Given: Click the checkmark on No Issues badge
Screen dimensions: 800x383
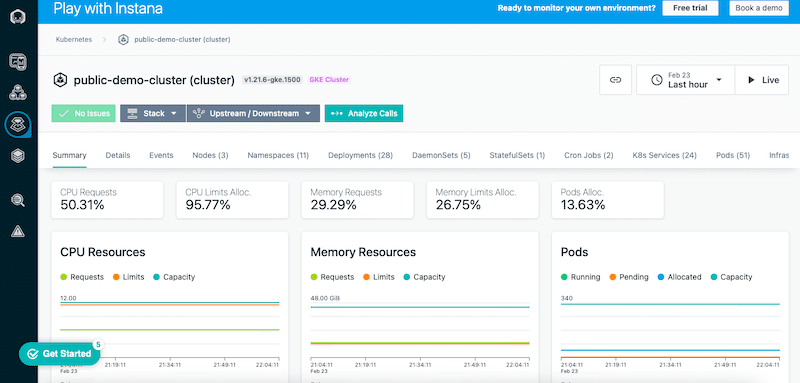Looking at the screenshot, I should [64, 113].
